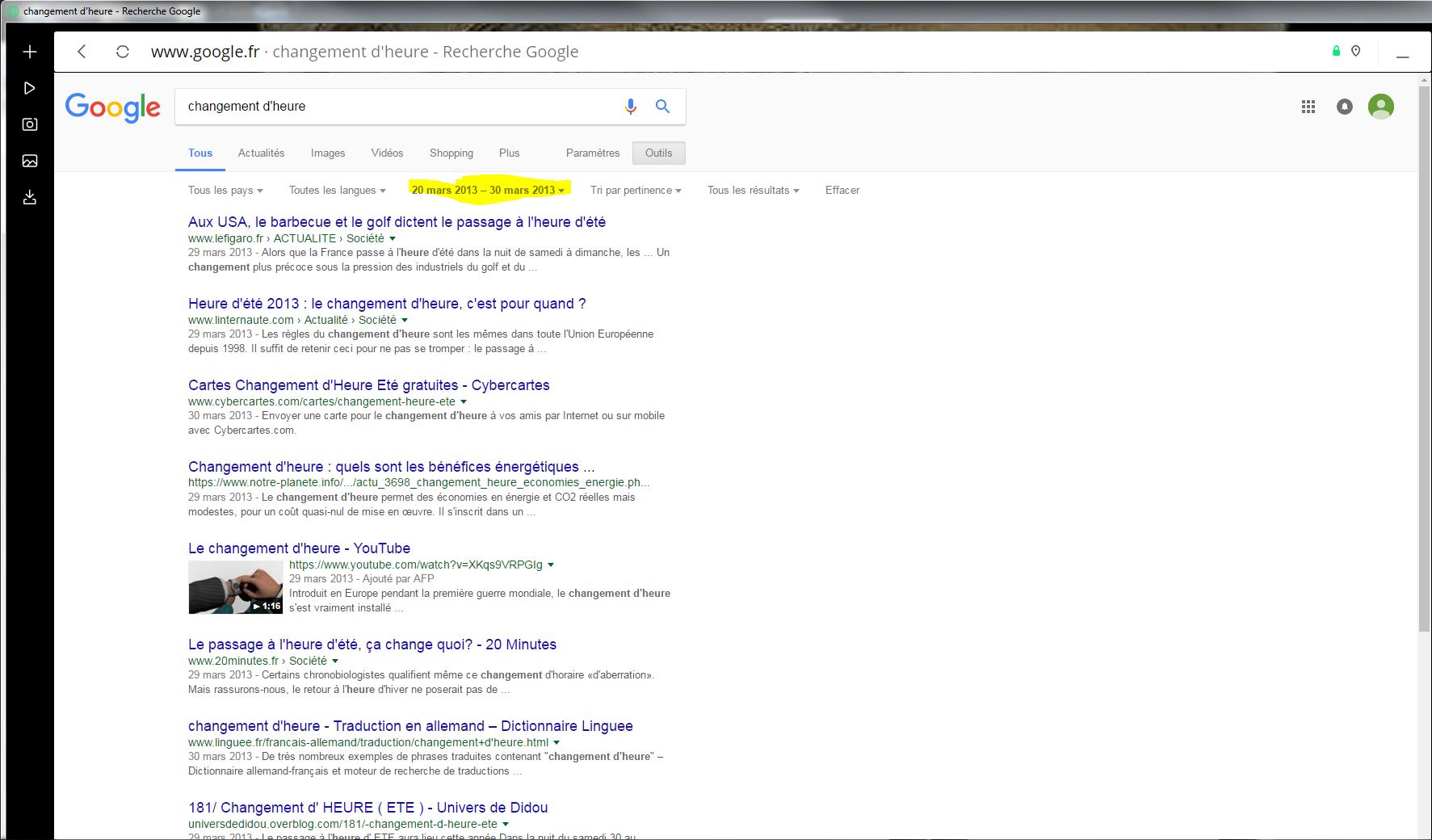Reload the page with refresh icon
Viewport: 1432px width, 840px height.
tap(123, 52)
